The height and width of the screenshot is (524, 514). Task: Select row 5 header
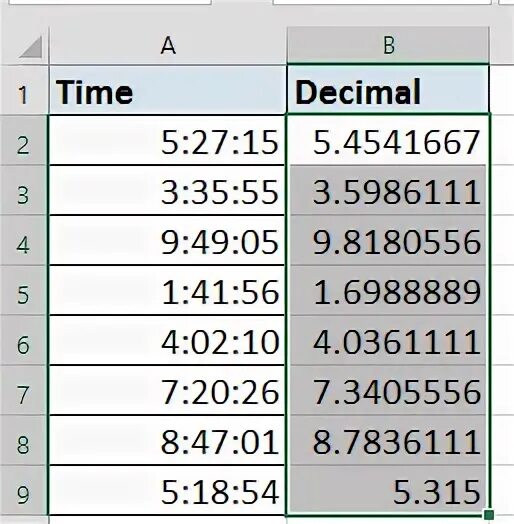(x=23, y=290)
